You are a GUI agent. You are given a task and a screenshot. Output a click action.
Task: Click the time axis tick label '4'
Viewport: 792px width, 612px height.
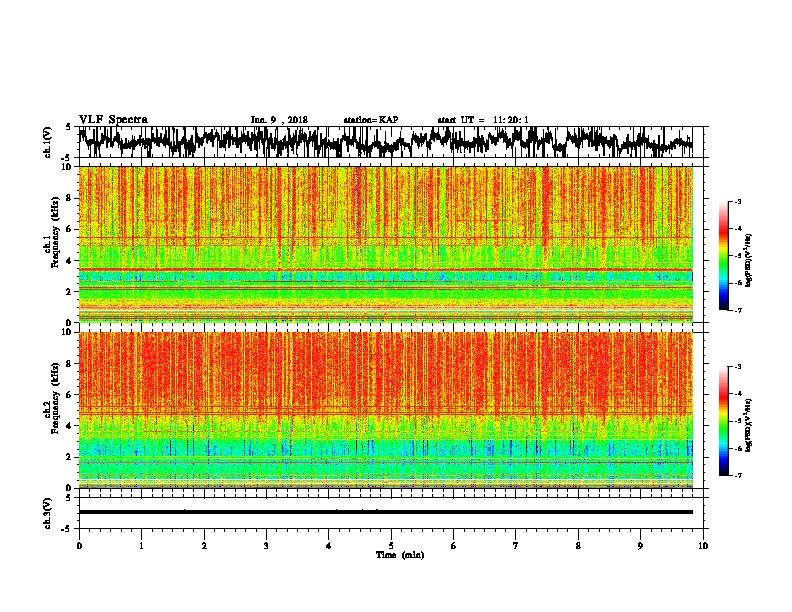pyautogui.click(x=329, y=546)
